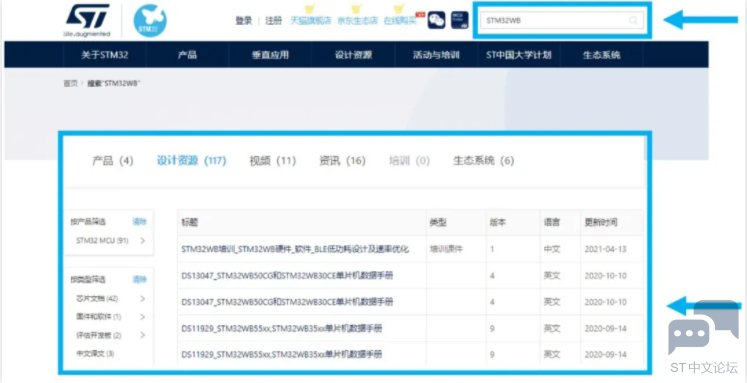Switch to the 设计资源 (117) results tab
The height and width of the screenshot is (383, 747).
192,161
